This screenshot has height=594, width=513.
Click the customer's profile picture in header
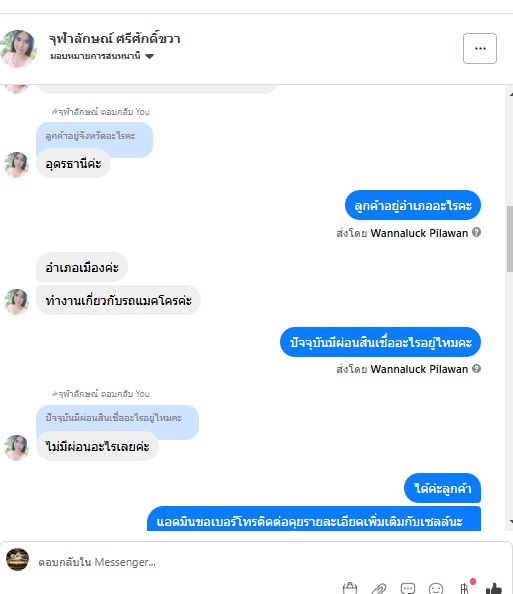pyautogui.click(x=18, y=48)
